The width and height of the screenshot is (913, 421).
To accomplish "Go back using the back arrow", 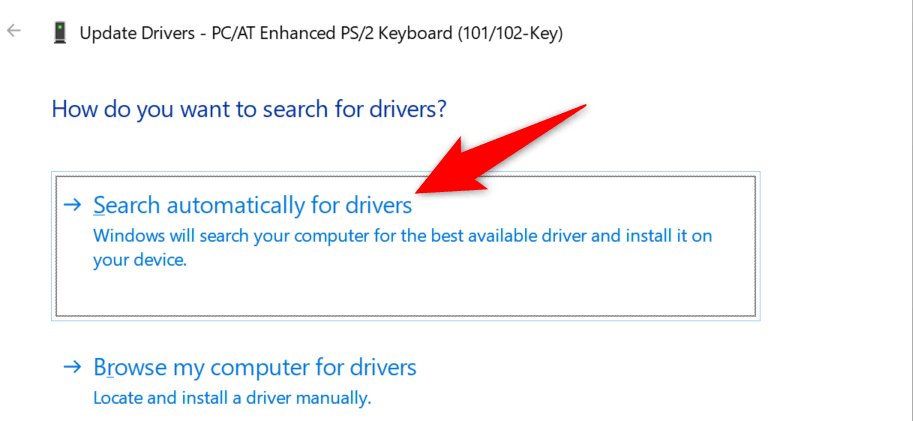I will point(14,31).
